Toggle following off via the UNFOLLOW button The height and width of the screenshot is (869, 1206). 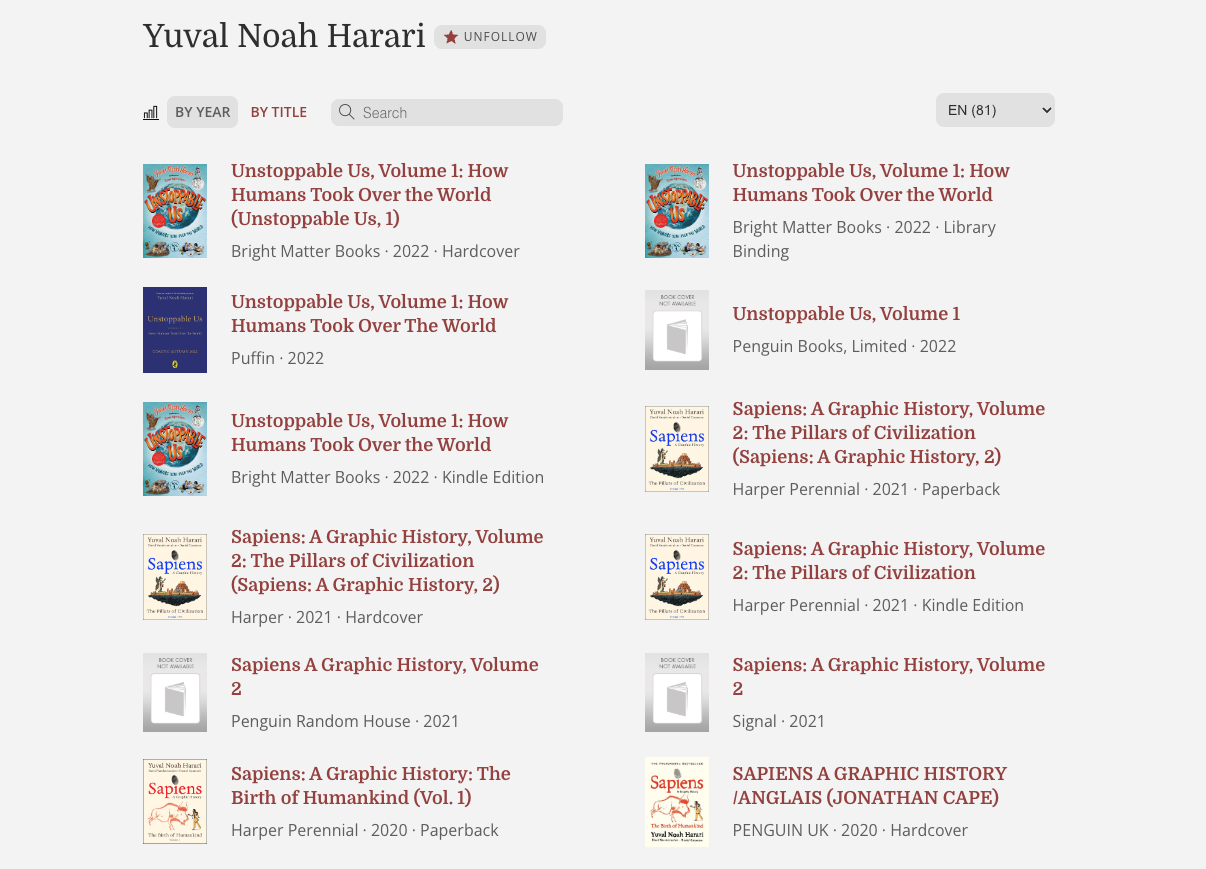(490, 36)
